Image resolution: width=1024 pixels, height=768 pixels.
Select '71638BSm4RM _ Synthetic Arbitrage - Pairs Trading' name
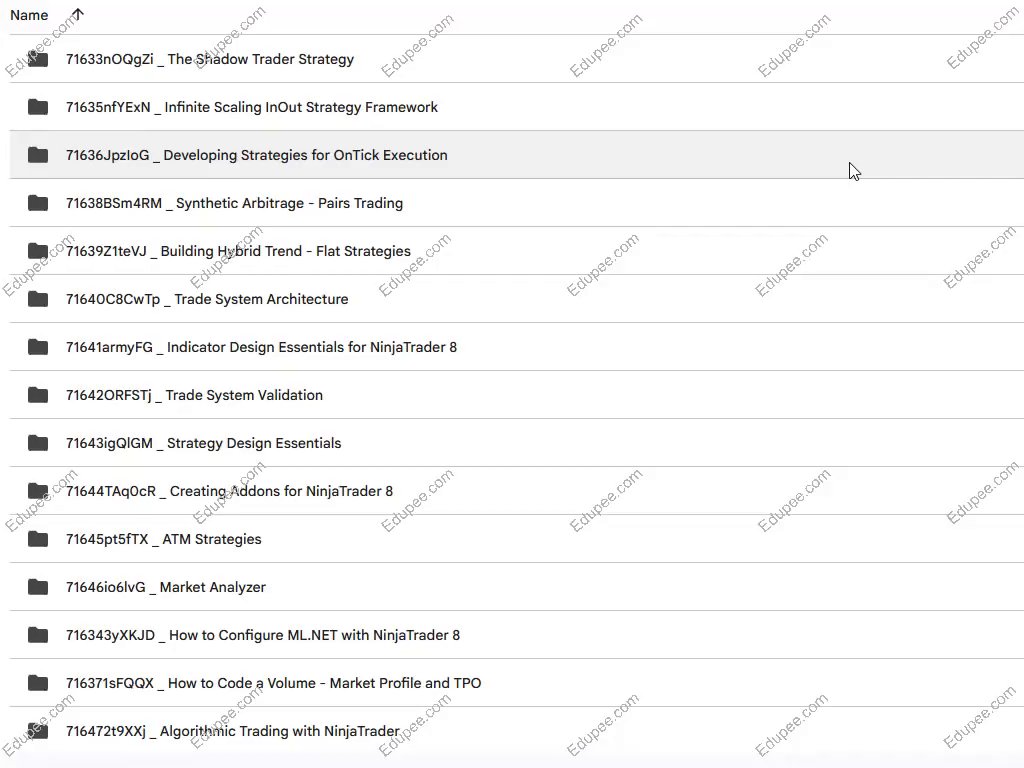pyautogui.click(x=234, y=203)
